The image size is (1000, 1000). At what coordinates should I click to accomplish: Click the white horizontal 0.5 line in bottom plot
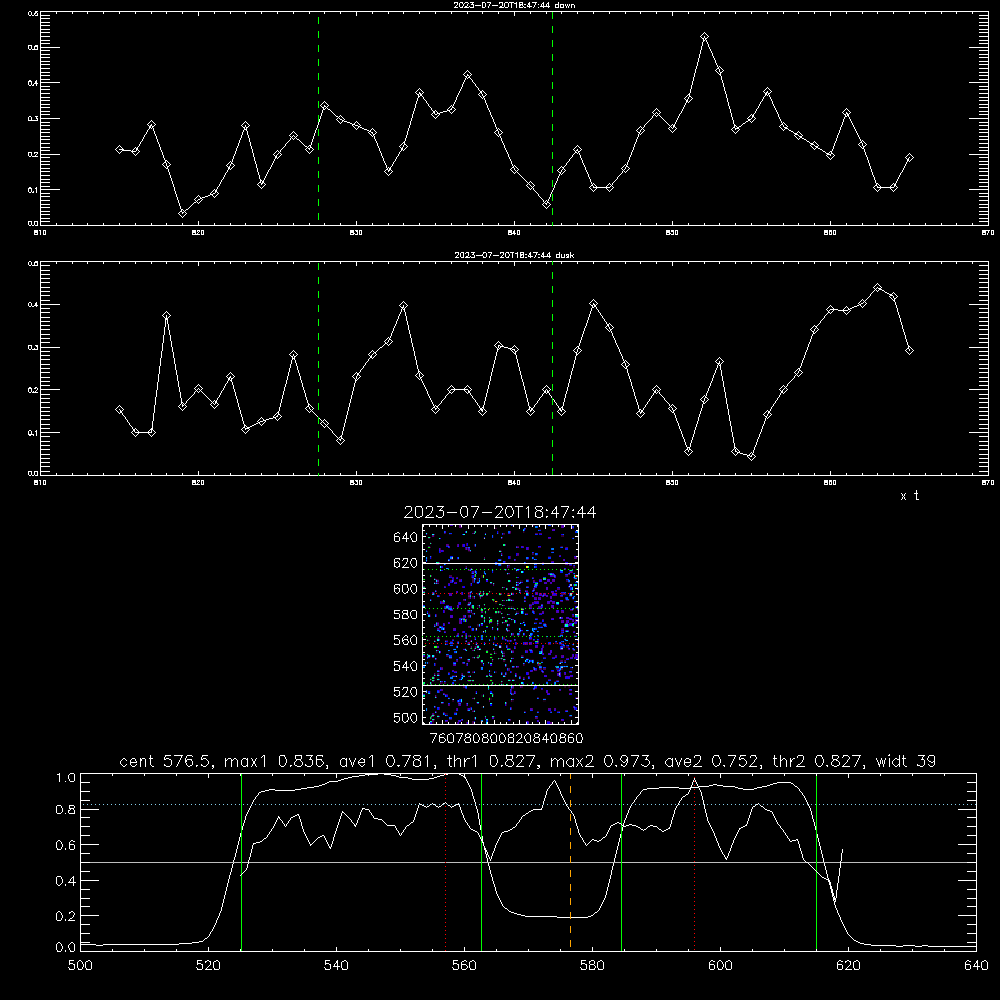click(528, 862)
